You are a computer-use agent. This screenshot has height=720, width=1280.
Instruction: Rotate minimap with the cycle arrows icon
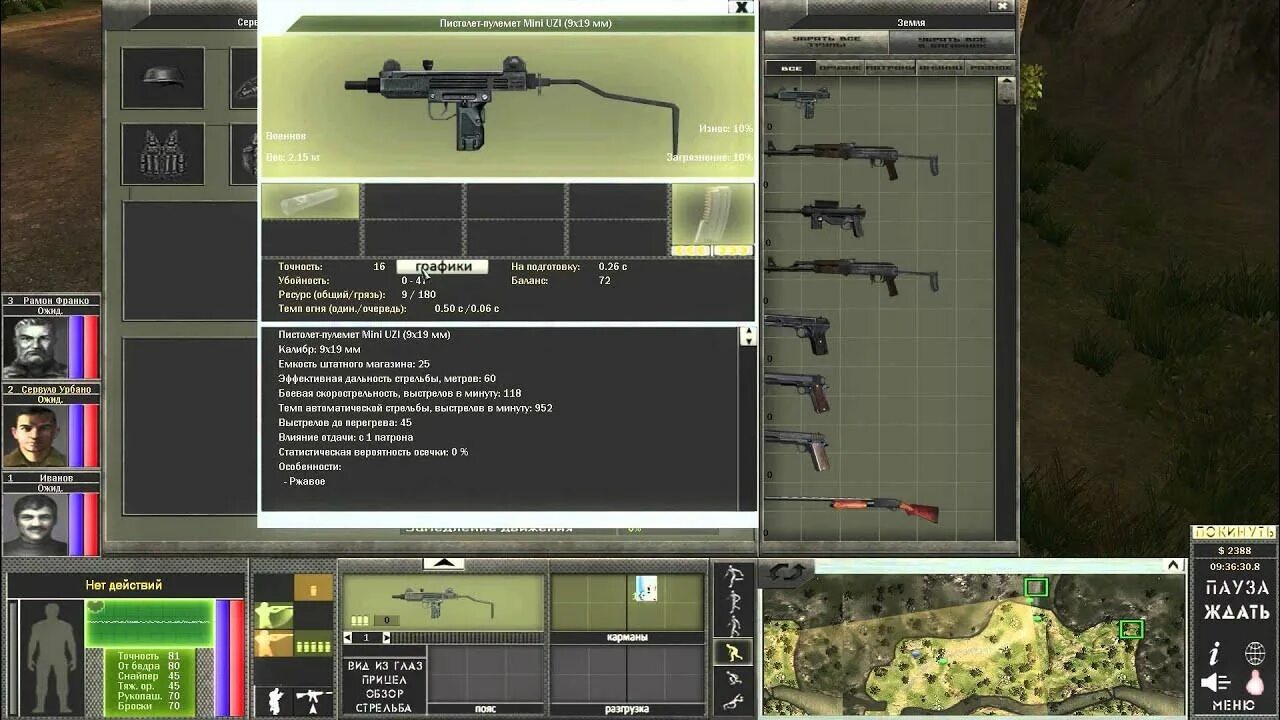tap(788, 573)
